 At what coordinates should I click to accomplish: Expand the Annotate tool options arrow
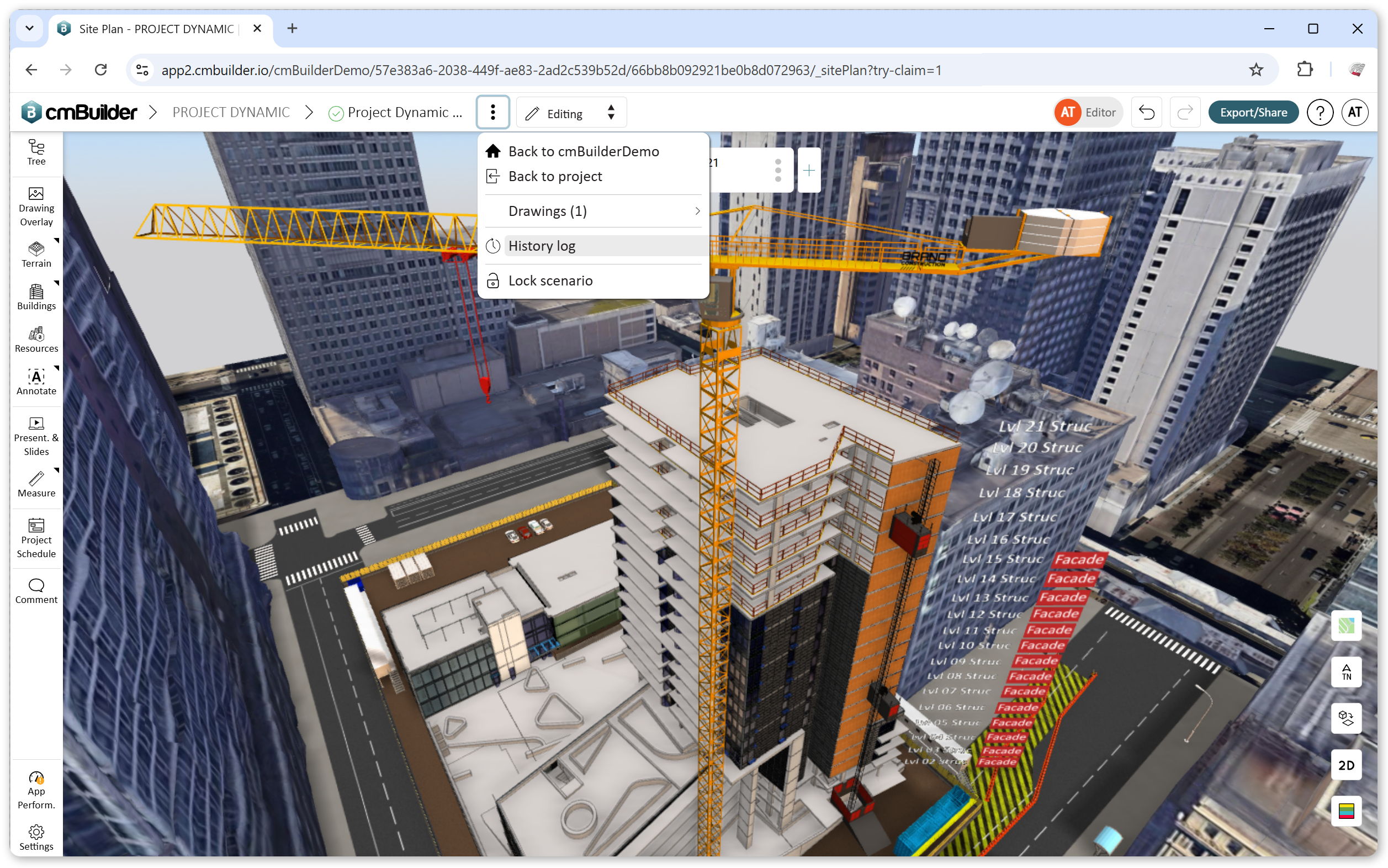click(56, 368)
